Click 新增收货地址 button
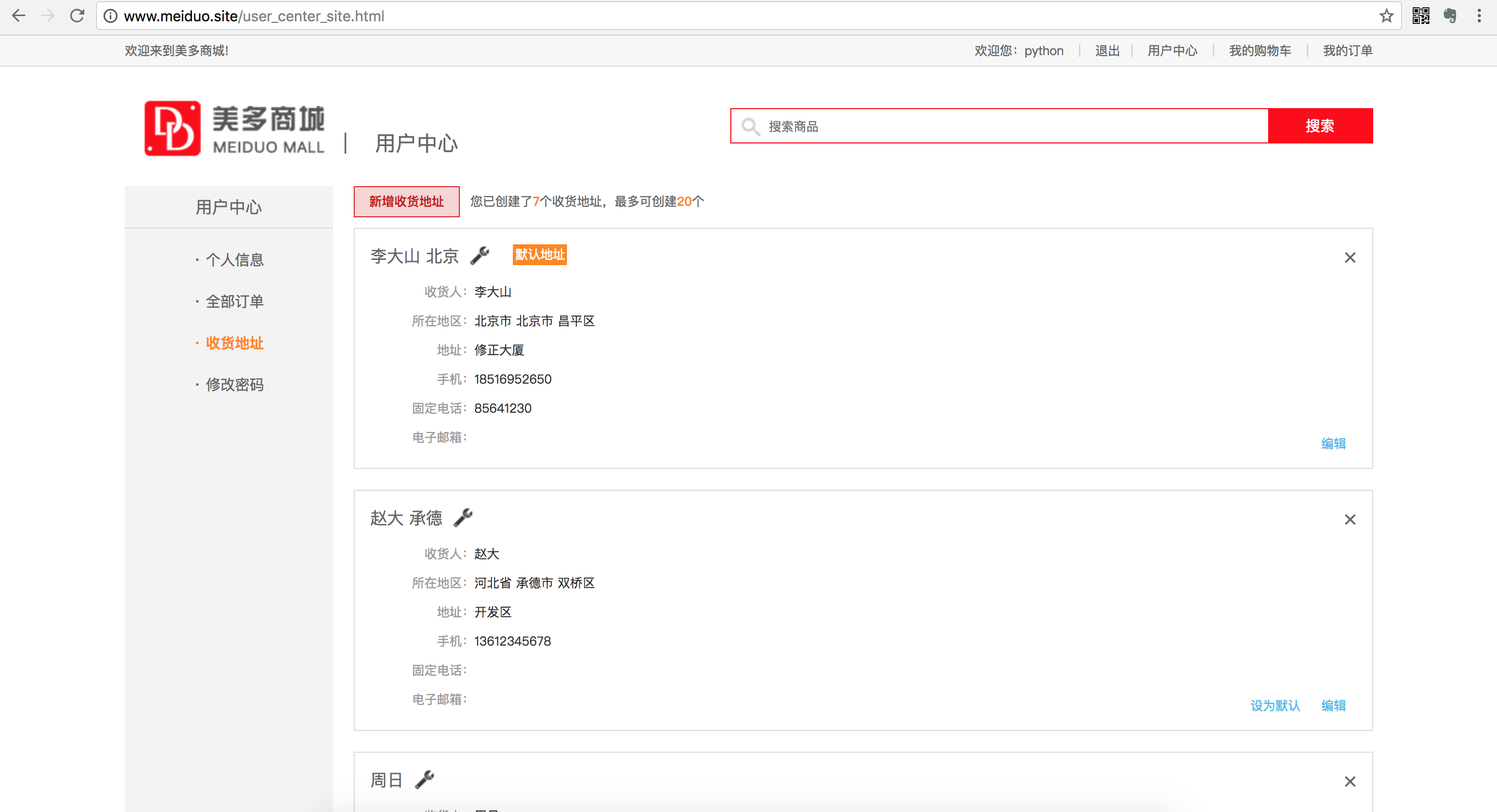 click(x=406, y=202)
